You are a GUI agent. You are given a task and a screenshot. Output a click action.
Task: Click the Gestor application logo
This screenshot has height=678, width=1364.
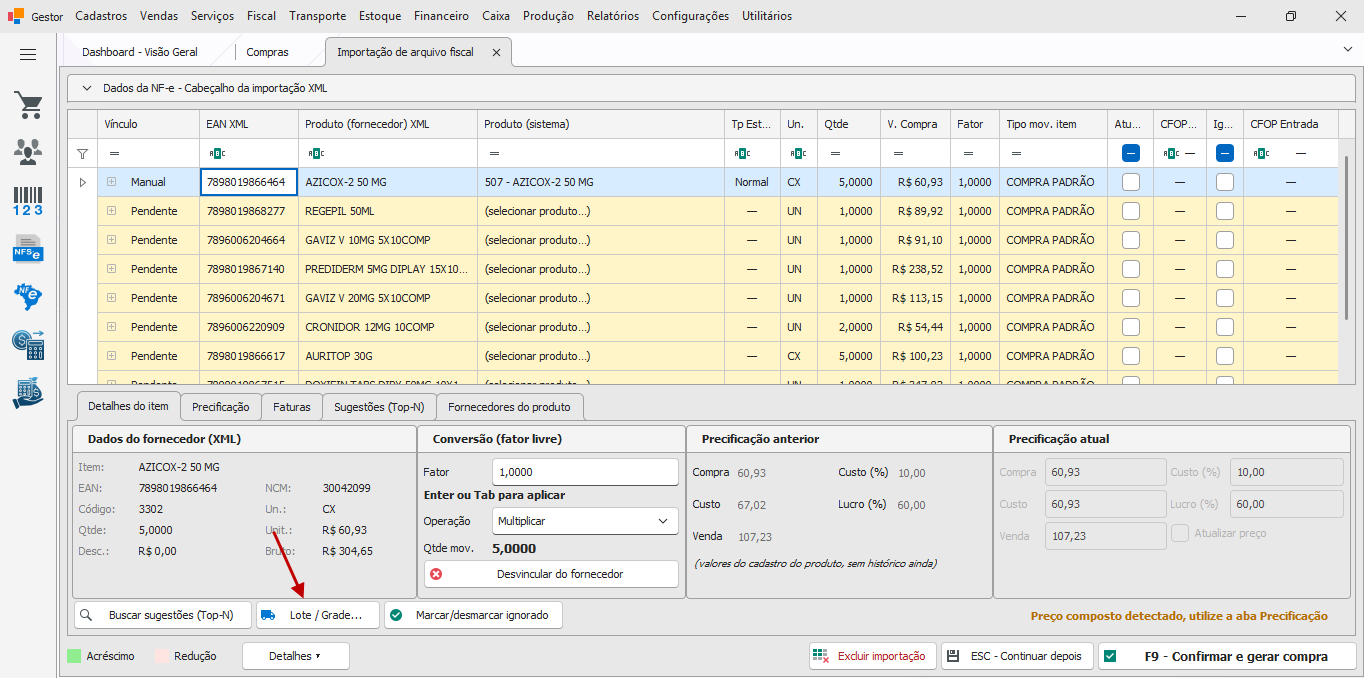(16, 16)
